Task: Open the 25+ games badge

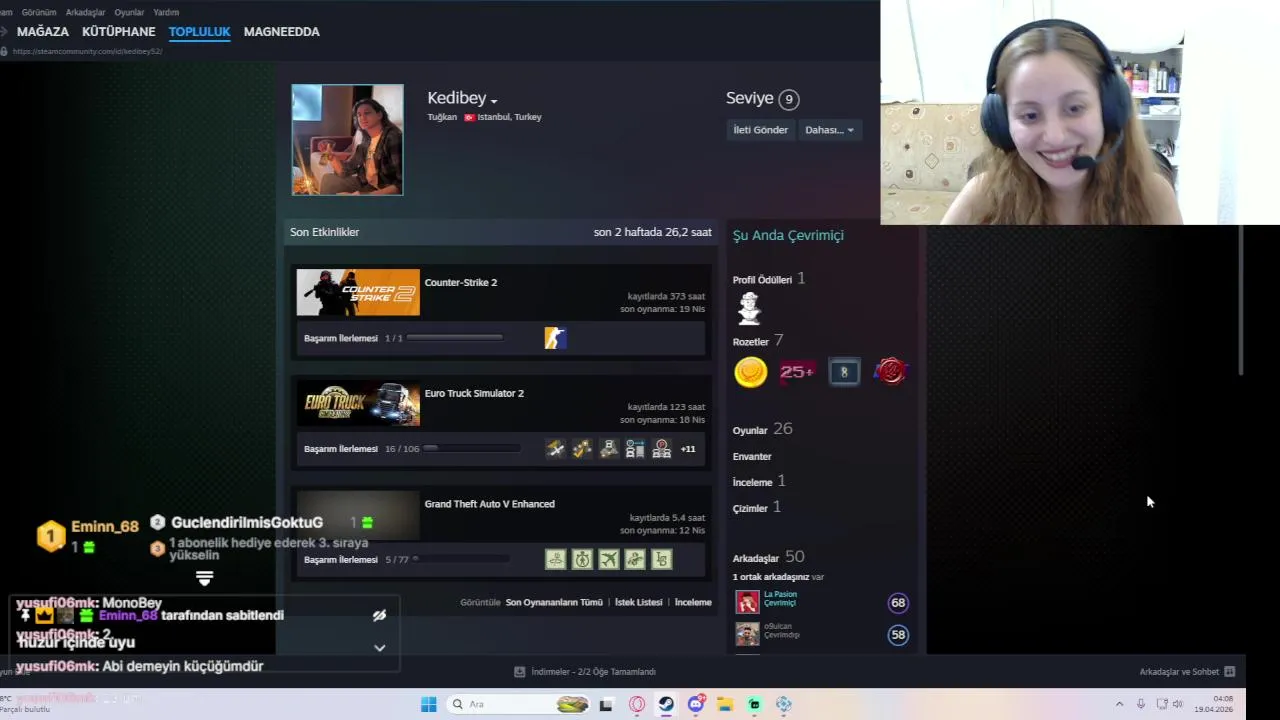Action: point(797,372)
